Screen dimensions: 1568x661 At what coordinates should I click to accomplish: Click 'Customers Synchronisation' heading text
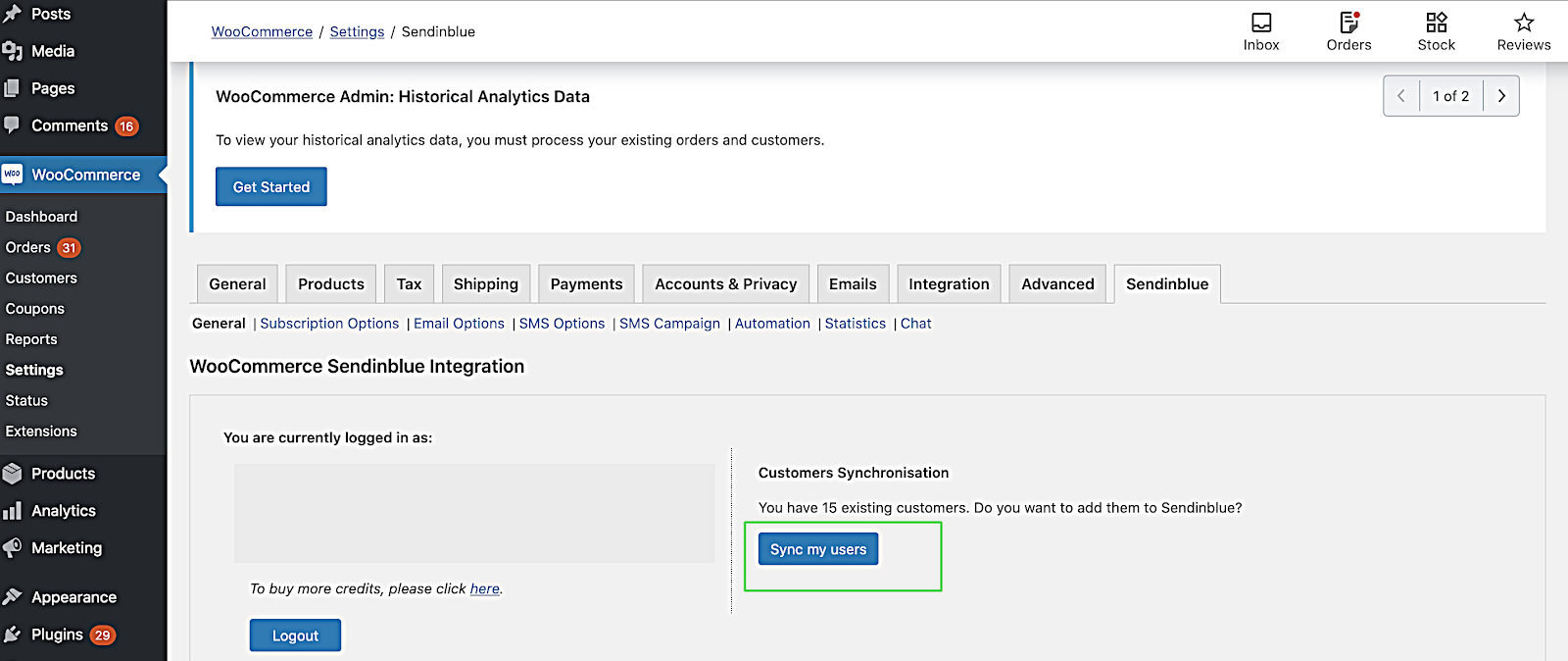854,473
